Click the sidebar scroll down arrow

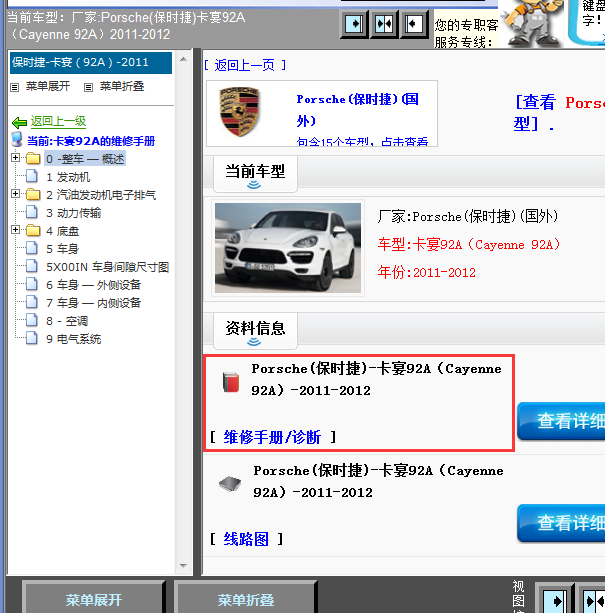point(183,566)
